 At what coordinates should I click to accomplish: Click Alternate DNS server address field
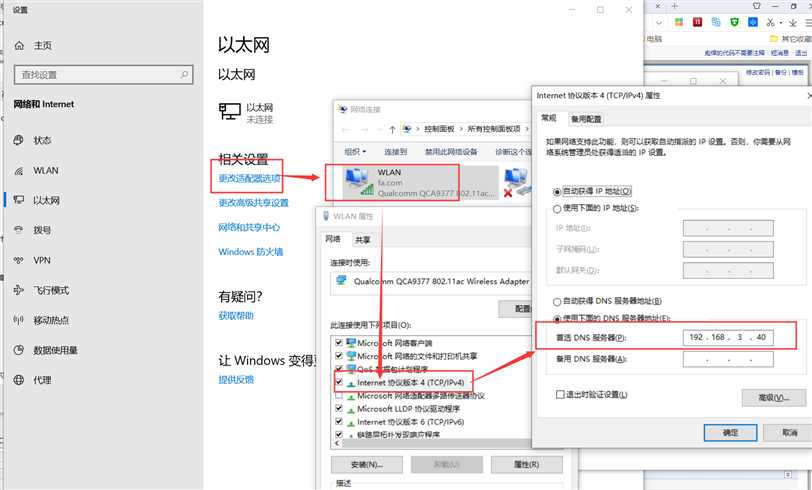pyautogui.click(x=728, y=359)
